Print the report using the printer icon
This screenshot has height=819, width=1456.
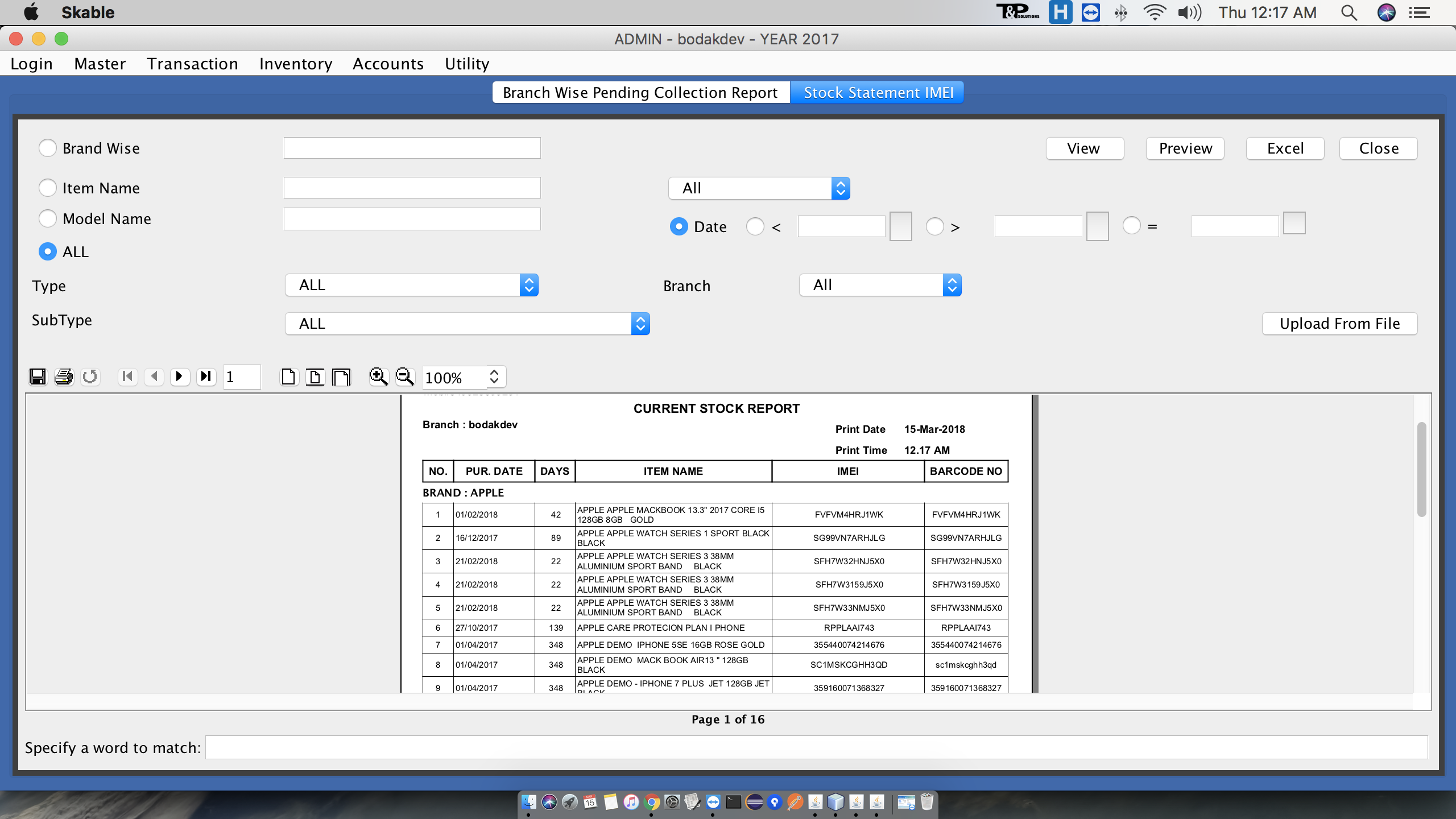tap(64, 377)
